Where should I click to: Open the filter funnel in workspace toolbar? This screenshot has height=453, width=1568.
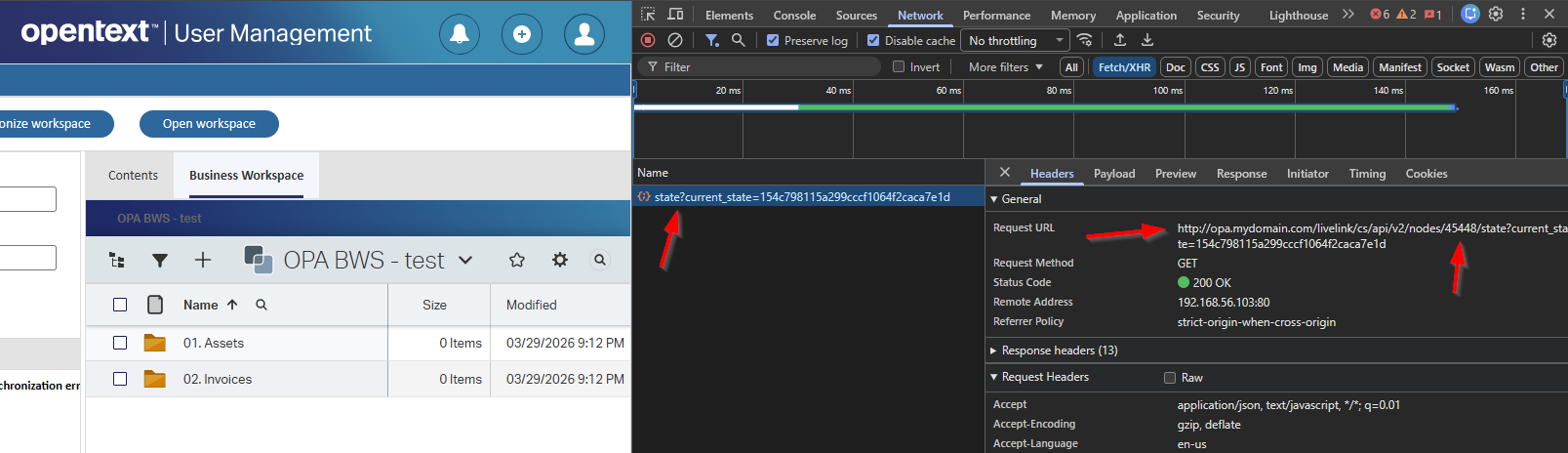coord(160,260)
